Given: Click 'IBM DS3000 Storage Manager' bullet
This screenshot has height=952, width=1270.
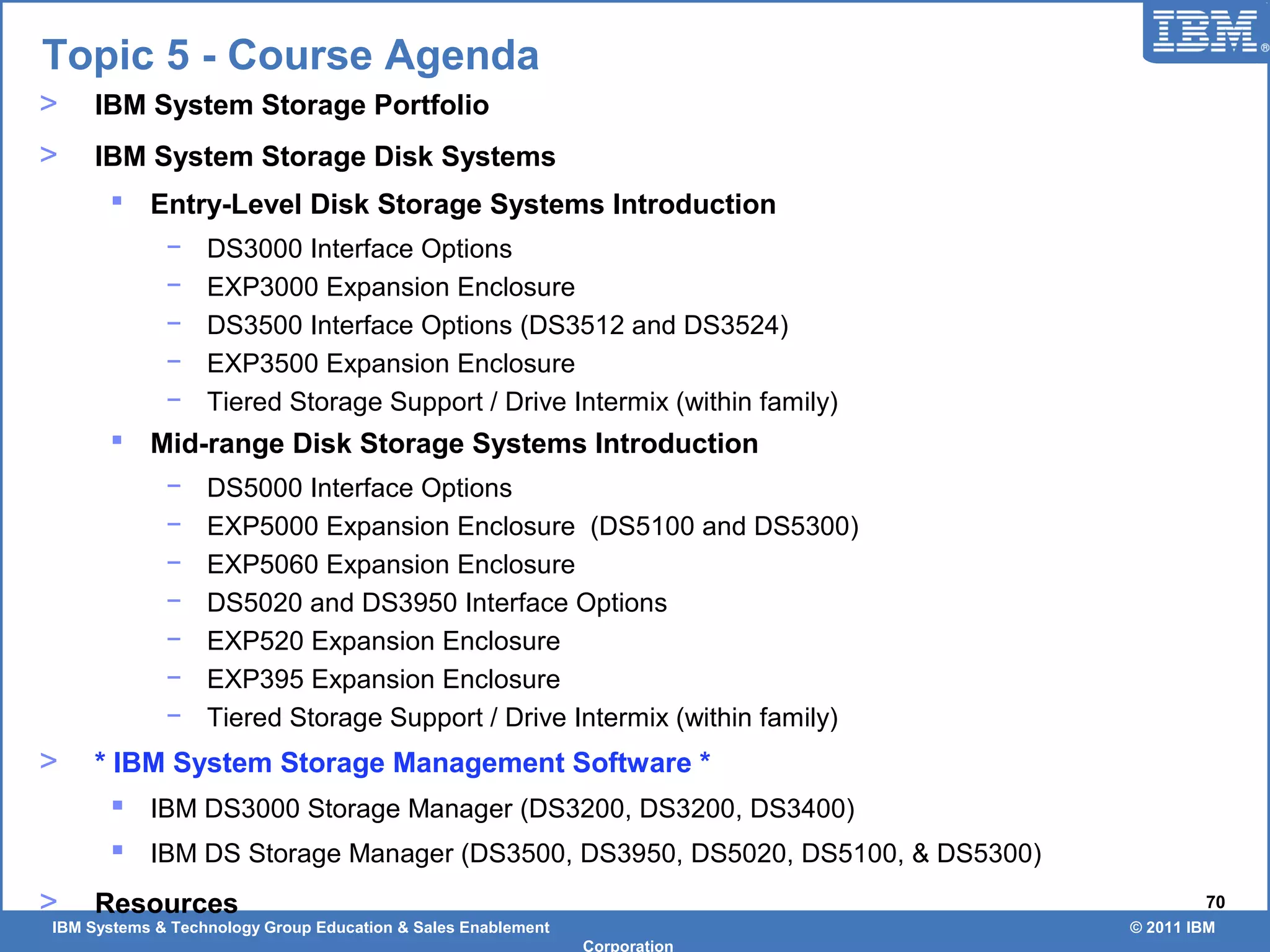Looking at the screenshot, I should click(x=503, y=809).
